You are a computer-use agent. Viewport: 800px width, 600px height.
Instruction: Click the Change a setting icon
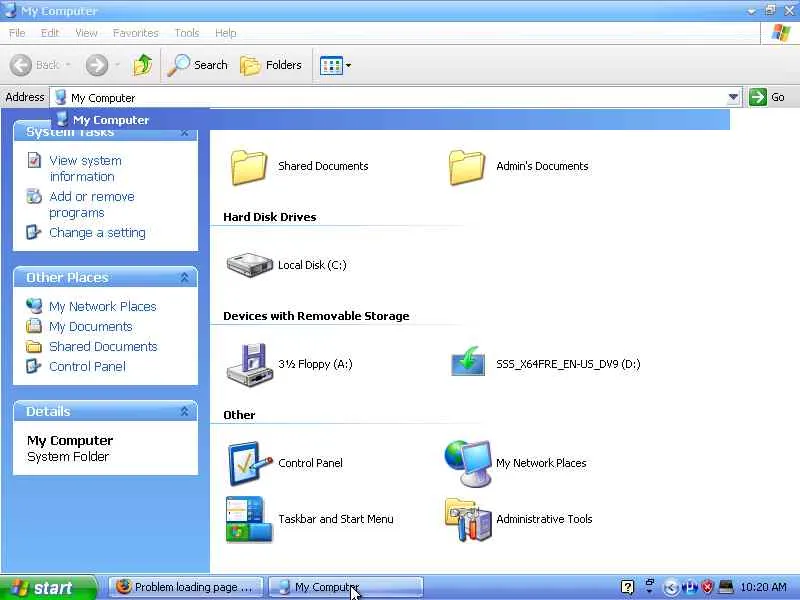point(34,232)
